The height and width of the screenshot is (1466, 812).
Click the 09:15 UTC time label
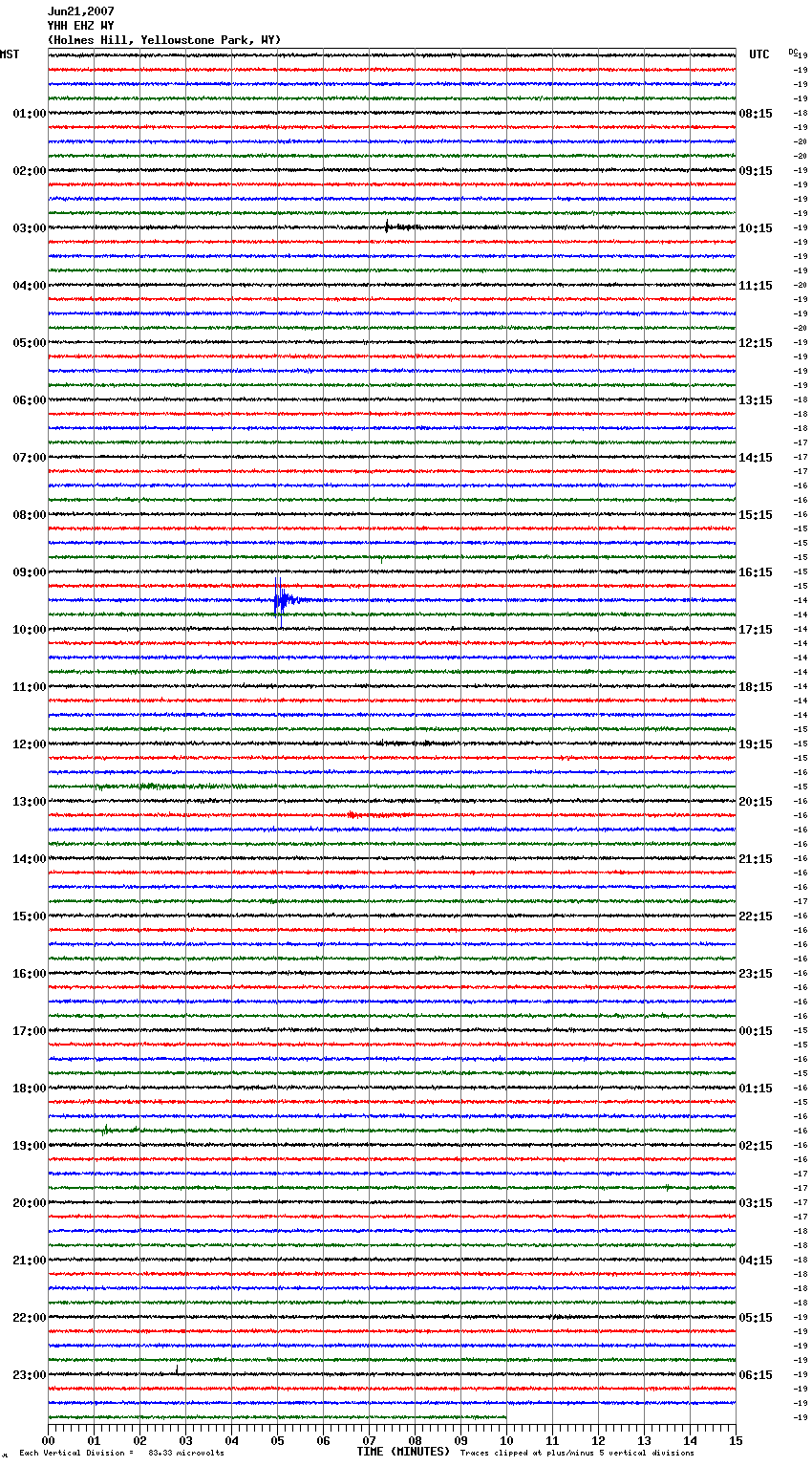tap(756, 171)
